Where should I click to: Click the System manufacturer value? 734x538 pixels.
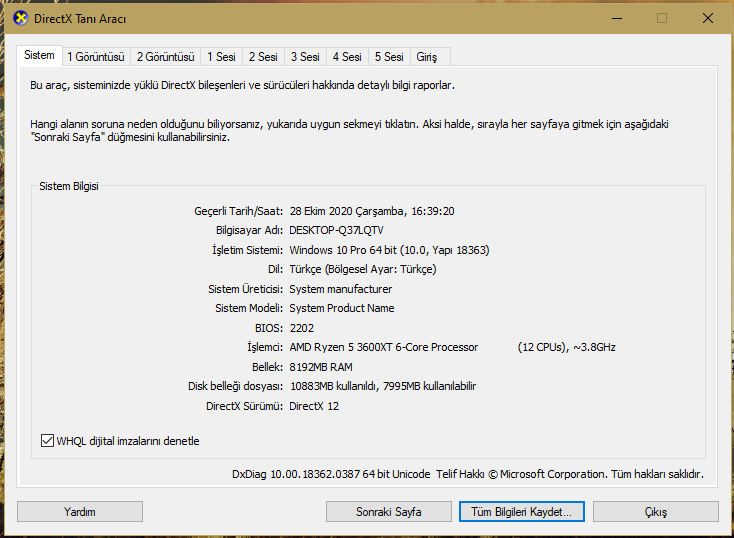pyautogui.click(x=341, y=289)
